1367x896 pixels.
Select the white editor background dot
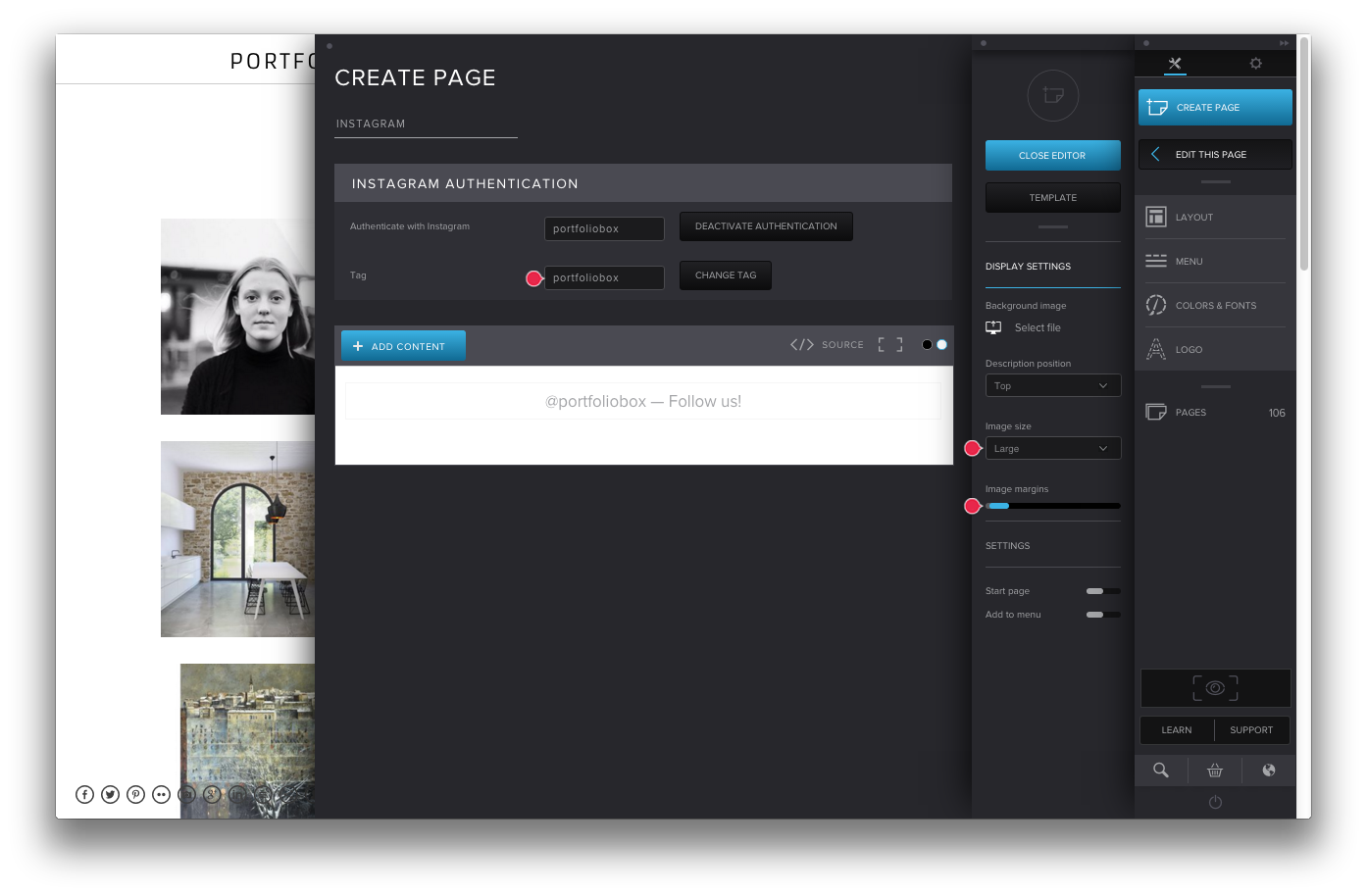941,344
